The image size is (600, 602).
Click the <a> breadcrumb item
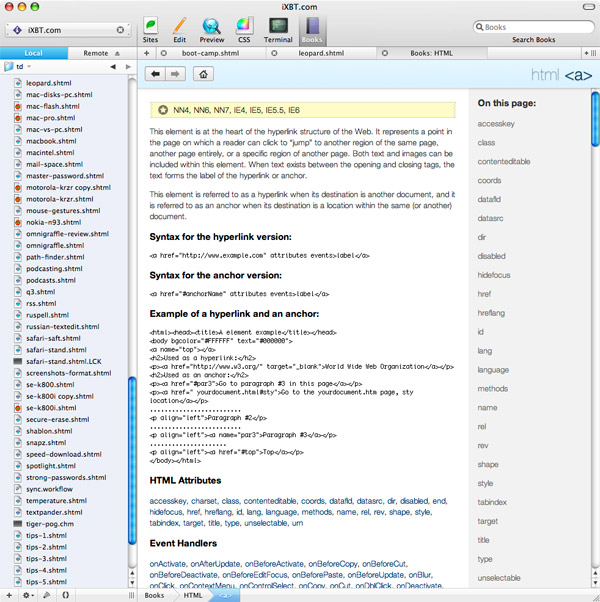(226, 595)
